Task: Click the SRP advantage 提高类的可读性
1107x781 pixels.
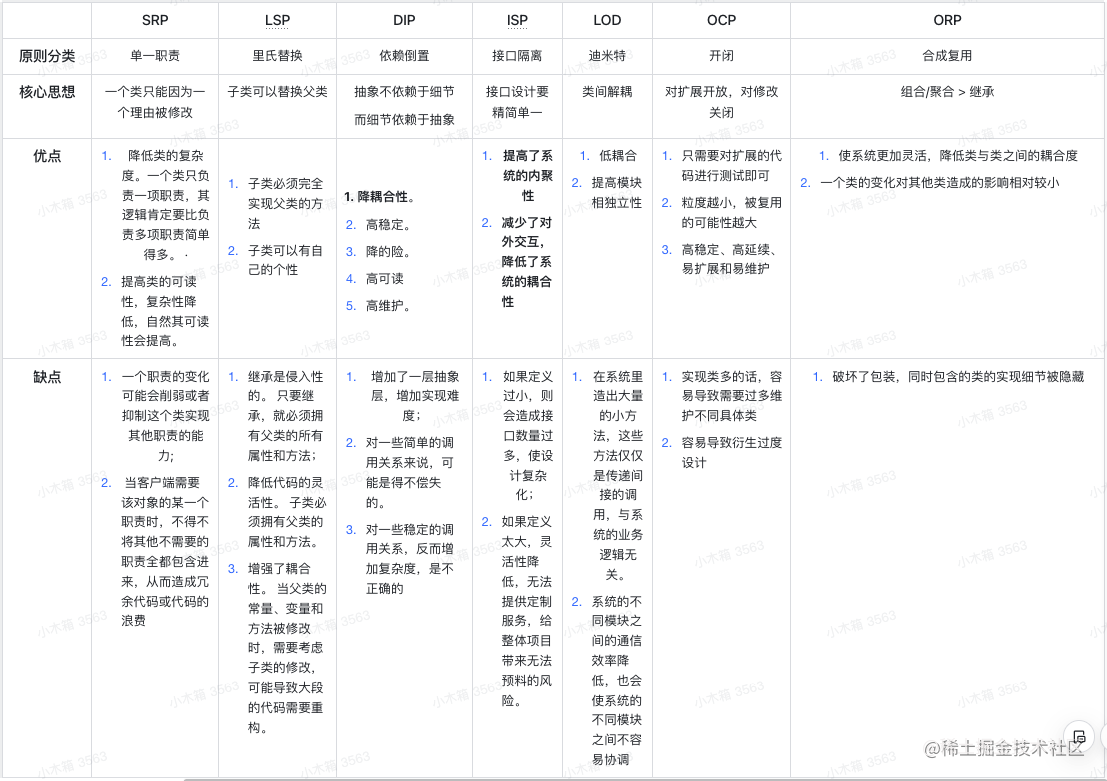Action: click(165, 311)
